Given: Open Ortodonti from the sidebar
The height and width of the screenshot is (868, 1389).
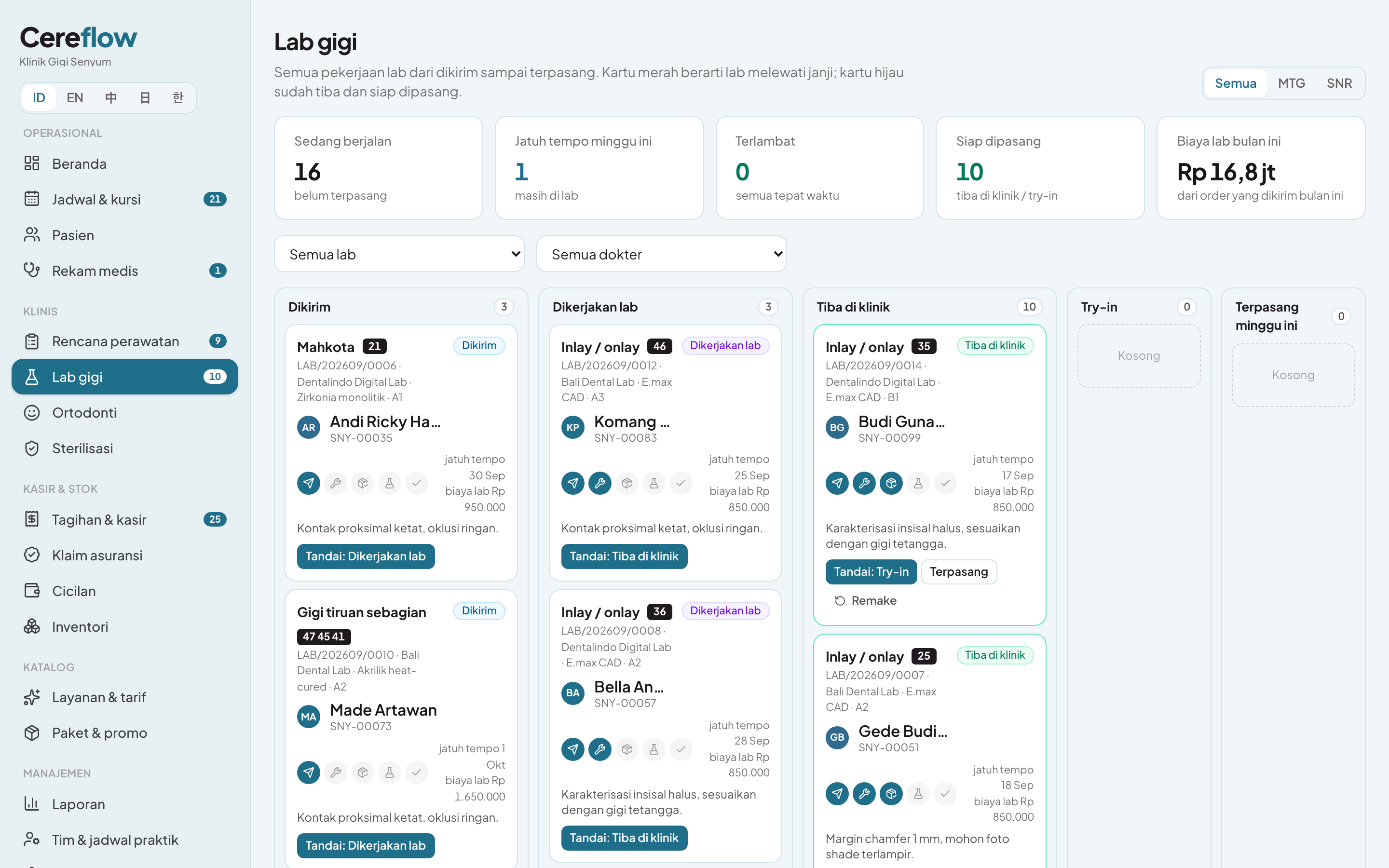Looking at the screenshot, I should pyautogui.click(x=124, y=412).
